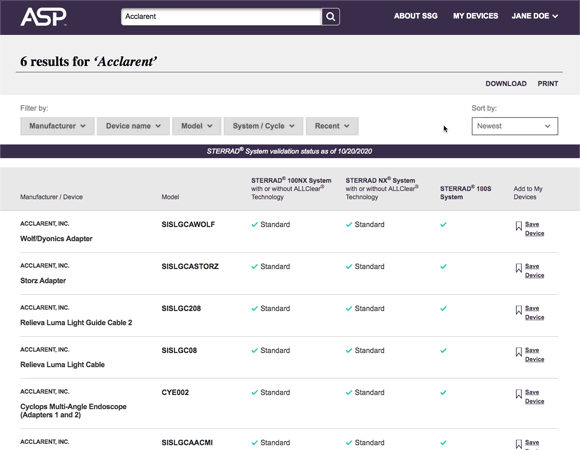The image size is (580, 450).
Task: Open the Recent filter dropdown
Action: [x=332, y=126]
